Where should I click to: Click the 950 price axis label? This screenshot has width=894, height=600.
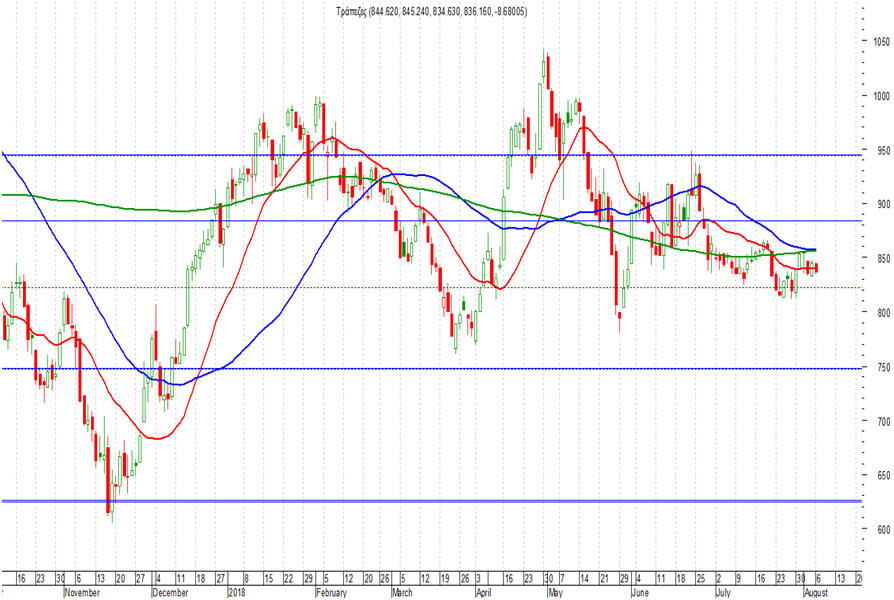(883, 151)
